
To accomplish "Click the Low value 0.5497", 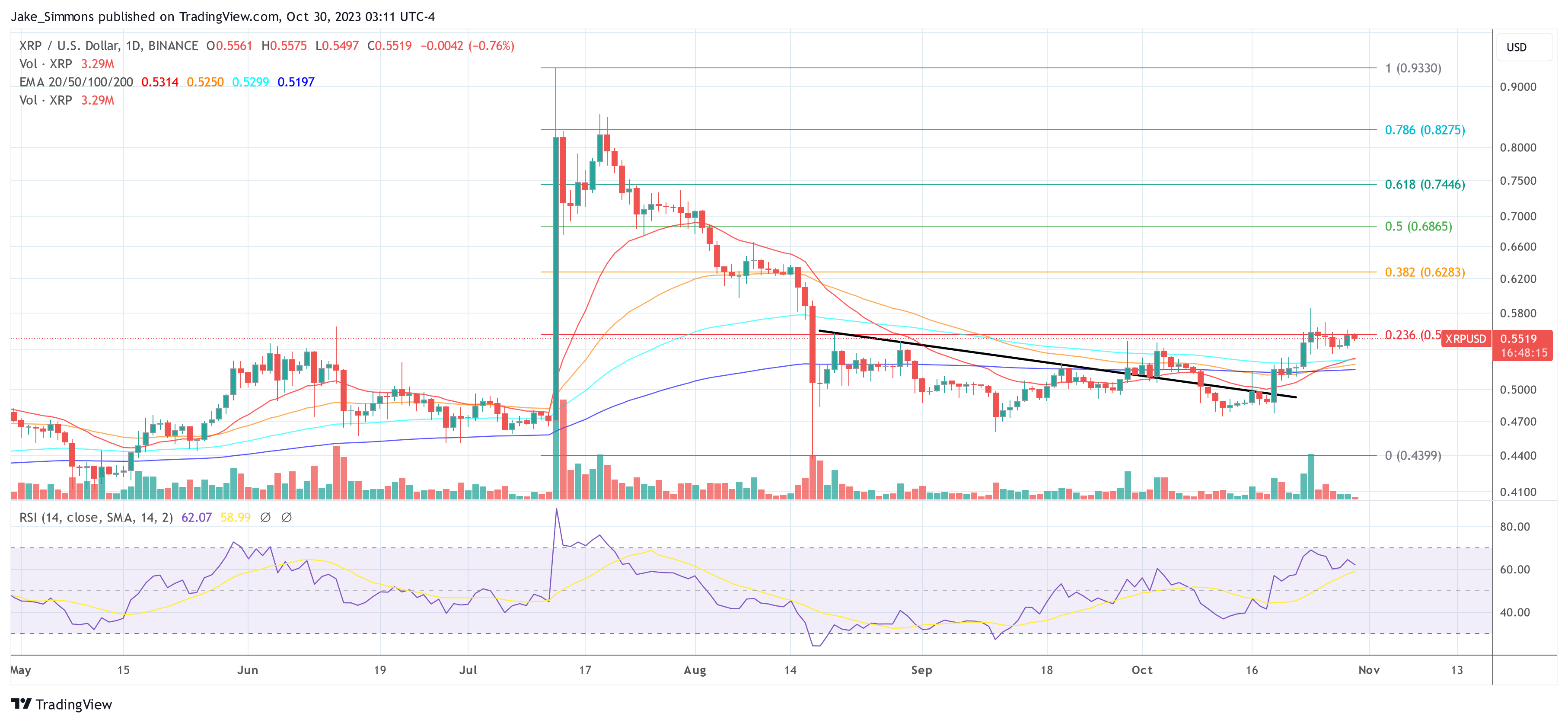I will point(340,46).
